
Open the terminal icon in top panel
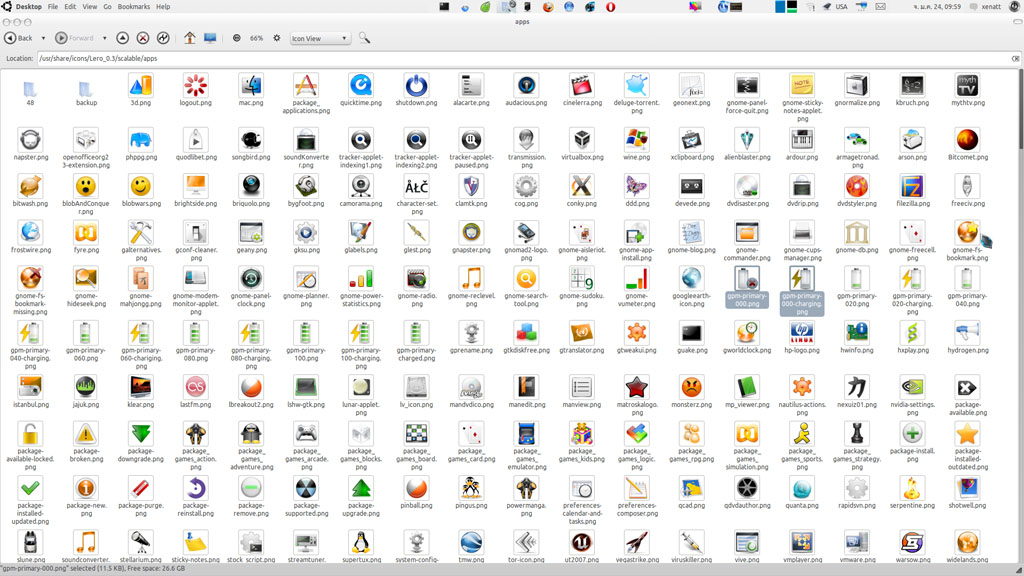[444, 7]
